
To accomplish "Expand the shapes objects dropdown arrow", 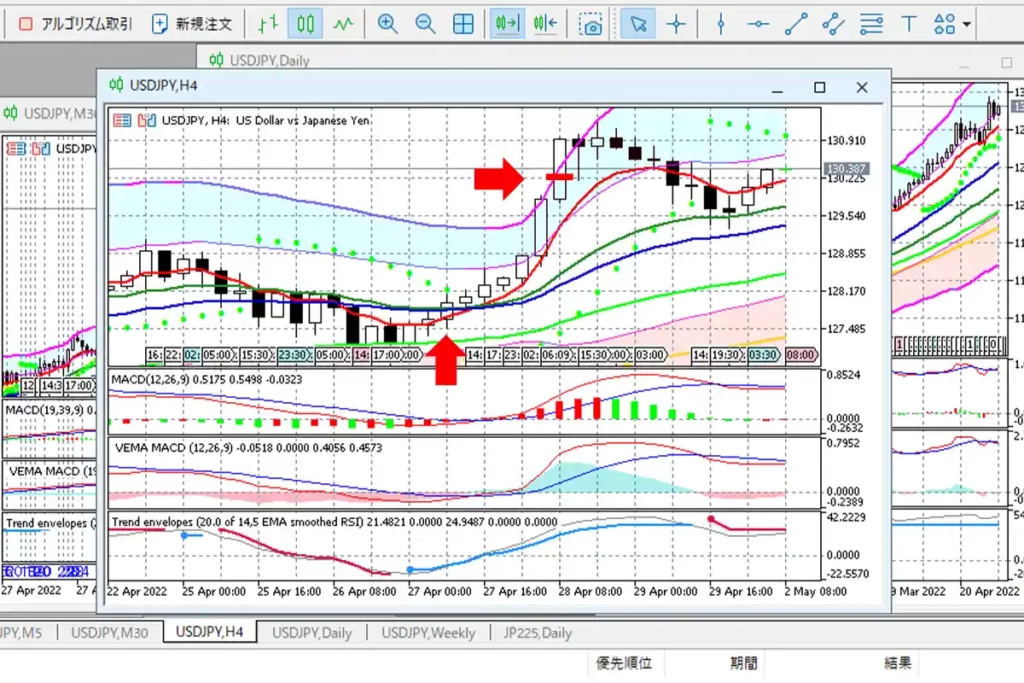I will [966, 24].
